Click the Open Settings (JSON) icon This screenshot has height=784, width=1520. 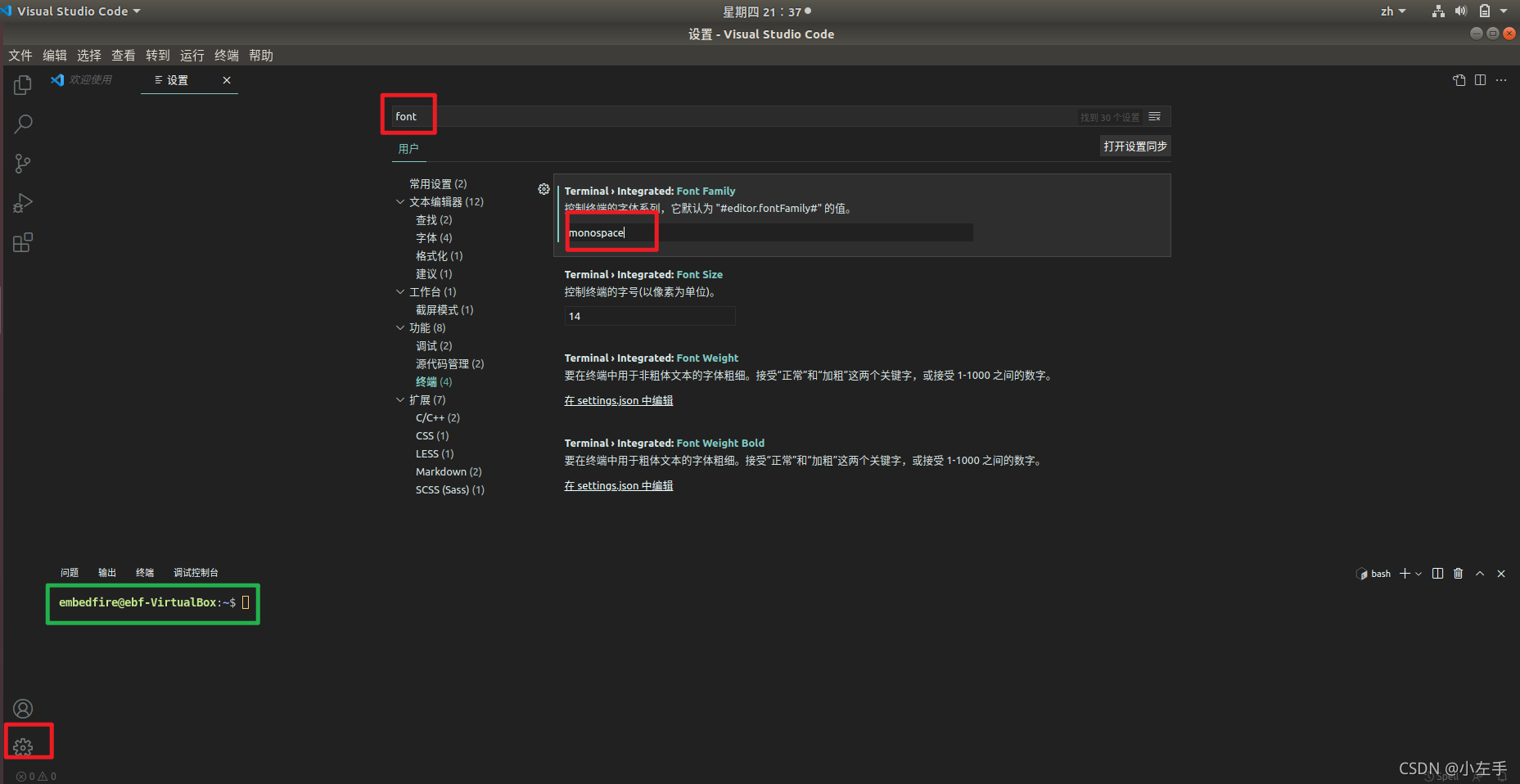(1459, 80)
